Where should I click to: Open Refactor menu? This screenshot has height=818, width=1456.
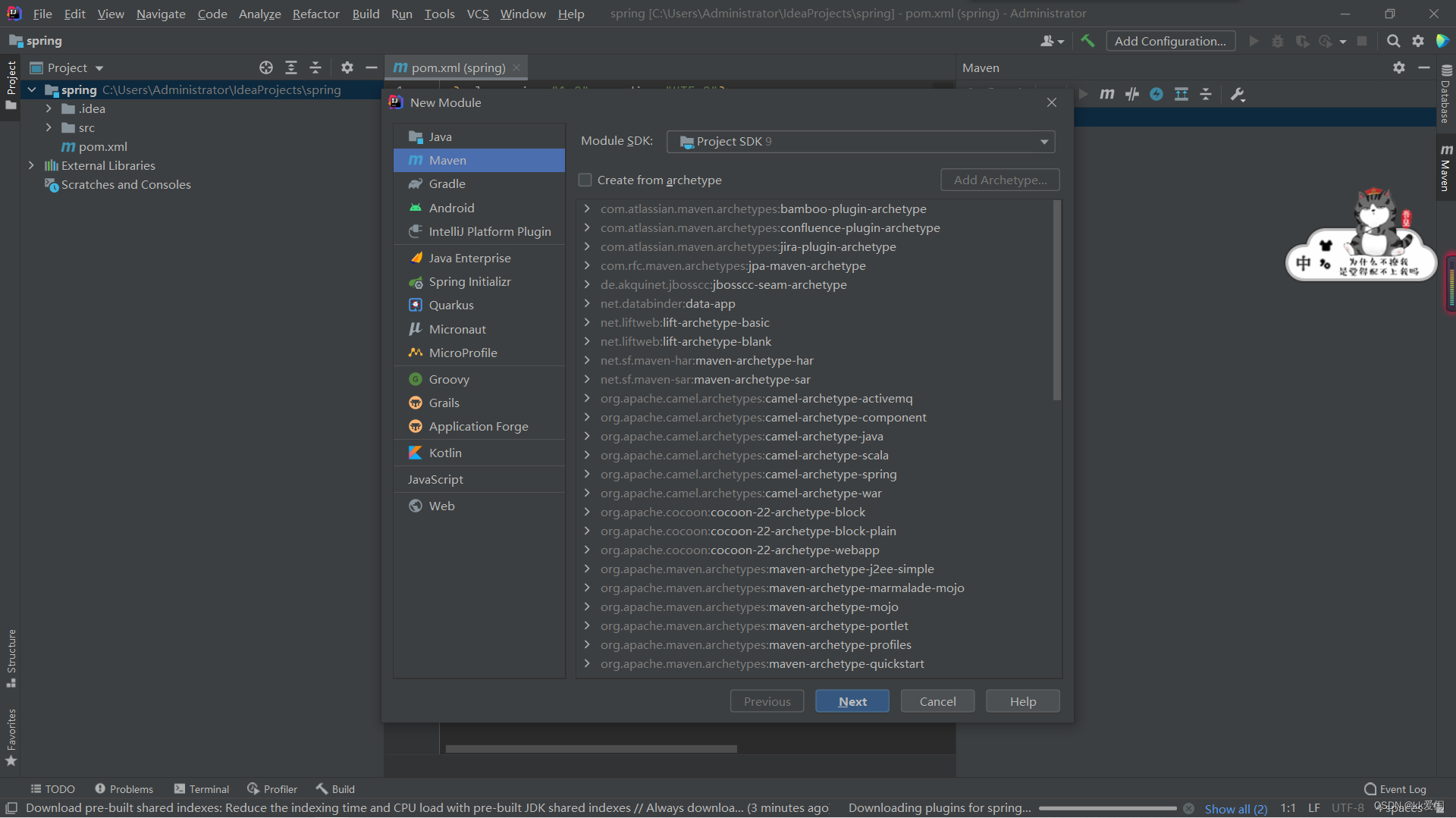(x=315, y=14)
